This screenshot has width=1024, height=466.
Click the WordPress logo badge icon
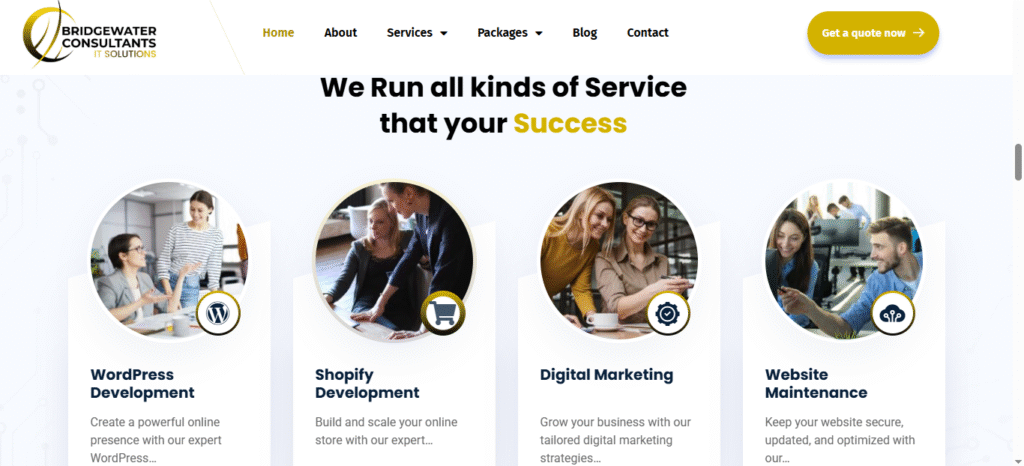[218, 313]
